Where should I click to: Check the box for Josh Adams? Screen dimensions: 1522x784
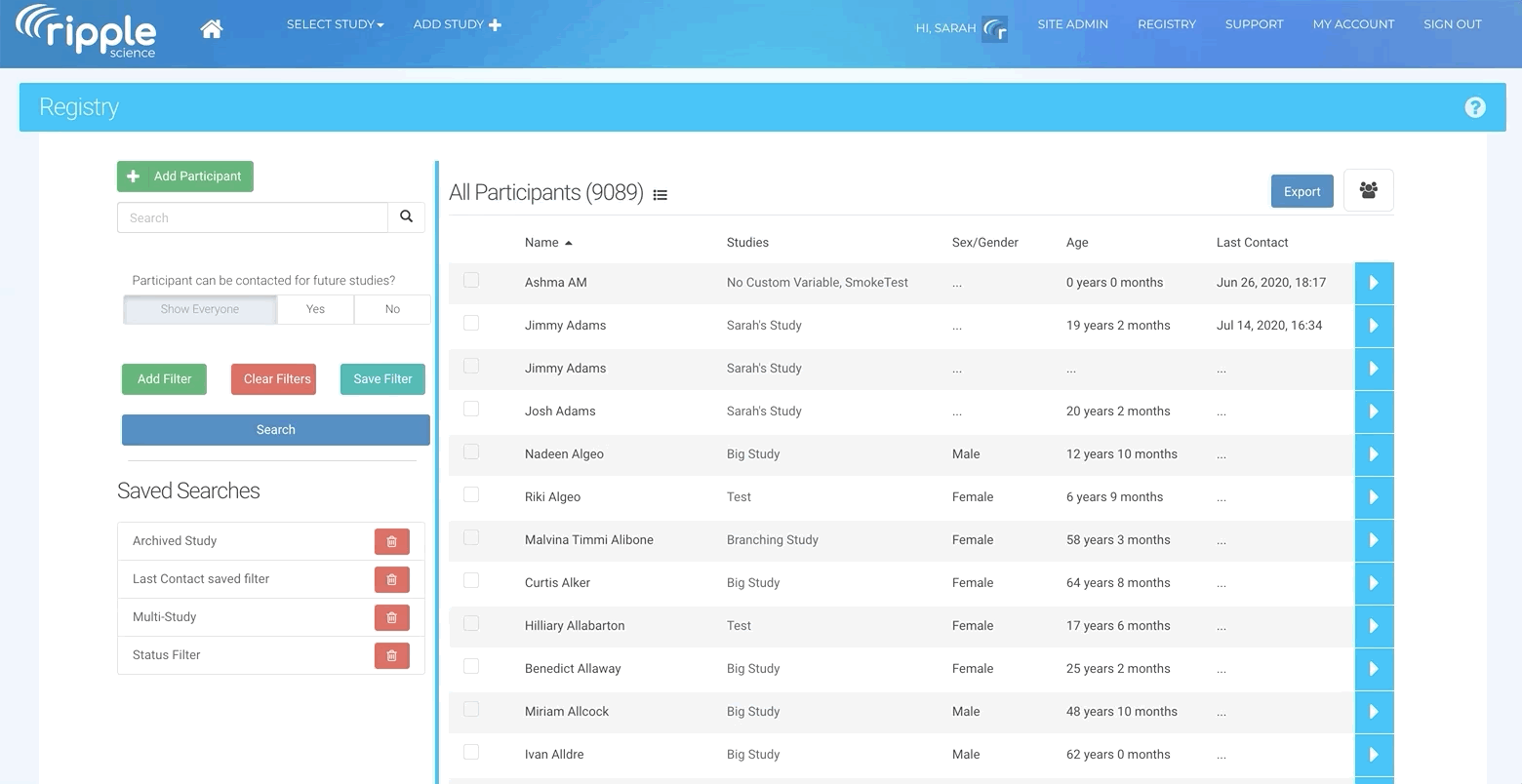click(x=471, y=410)
